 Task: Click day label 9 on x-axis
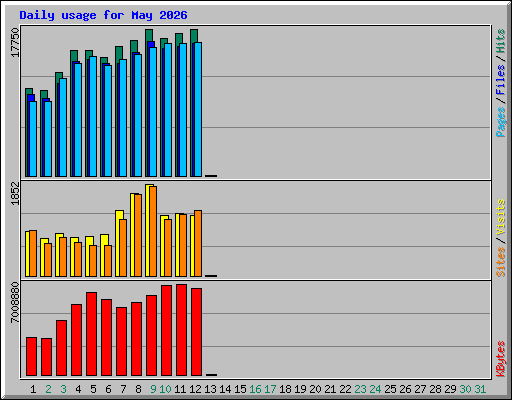tap(153, 389)
